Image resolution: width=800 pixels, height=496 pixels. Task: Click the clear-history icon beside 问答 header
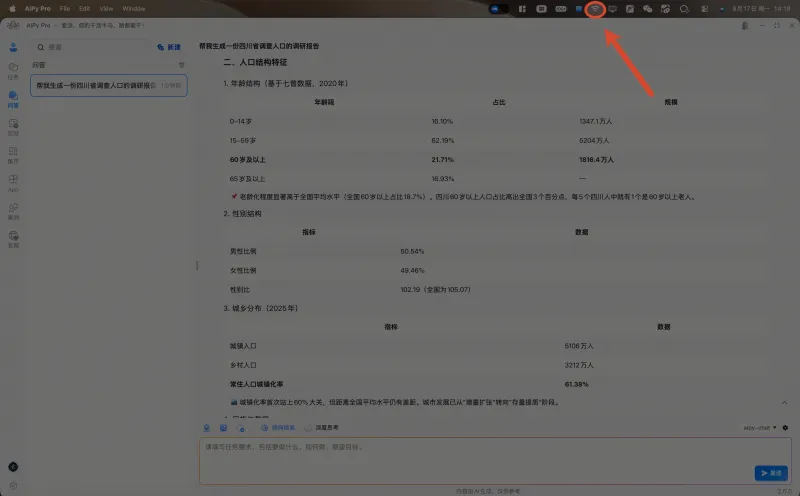coord(181,65)
